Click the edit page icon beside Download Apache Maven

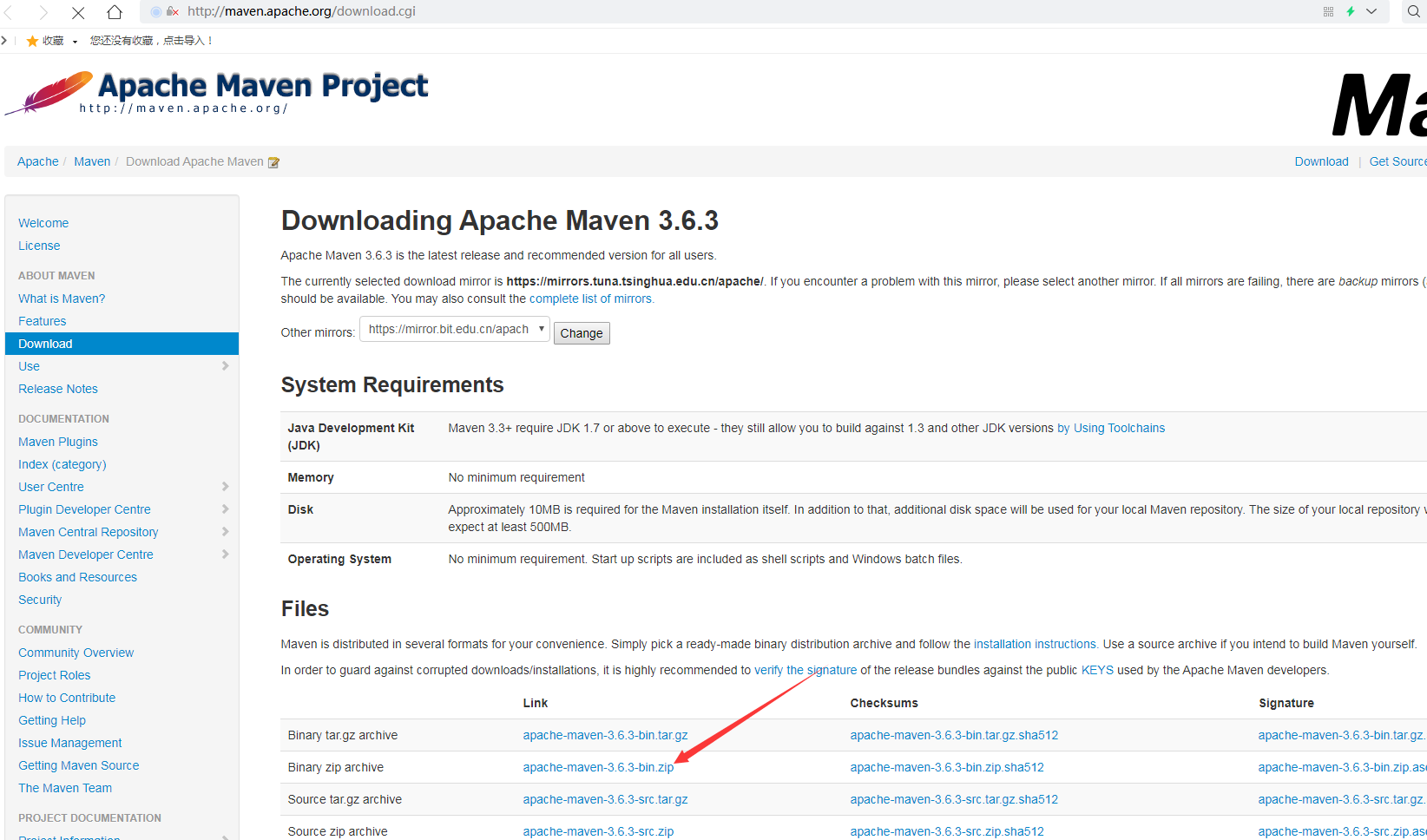274,162
